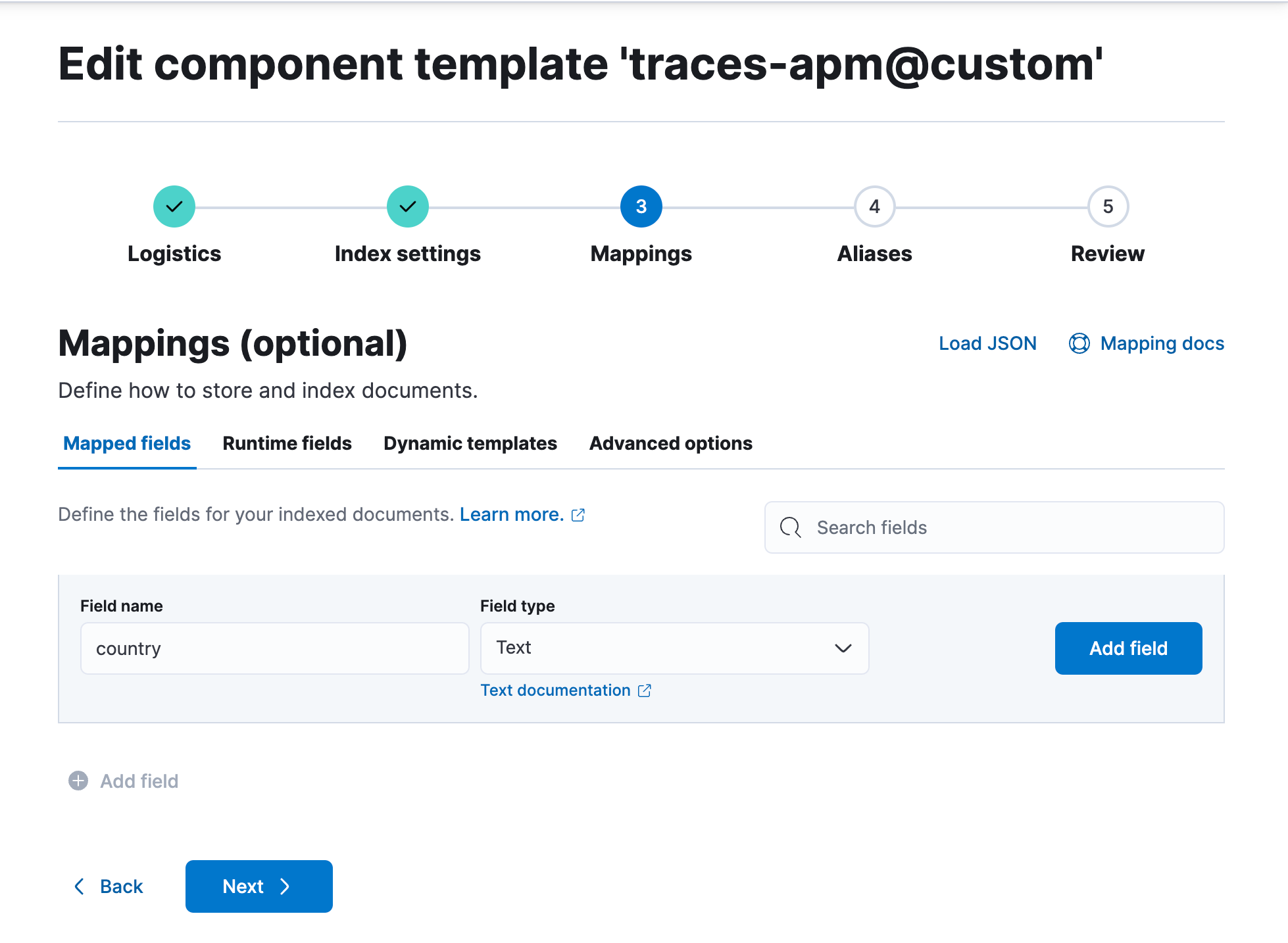Click the Load JSON link

tap(987, 343)
